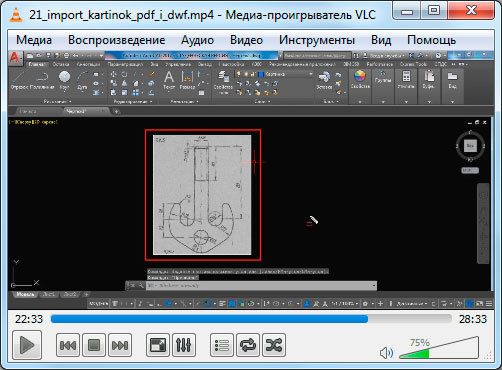Expand the Рисование panel title in video
This screenshot has width=502, height=370.
pyautogui.click(x=57, y=101)
